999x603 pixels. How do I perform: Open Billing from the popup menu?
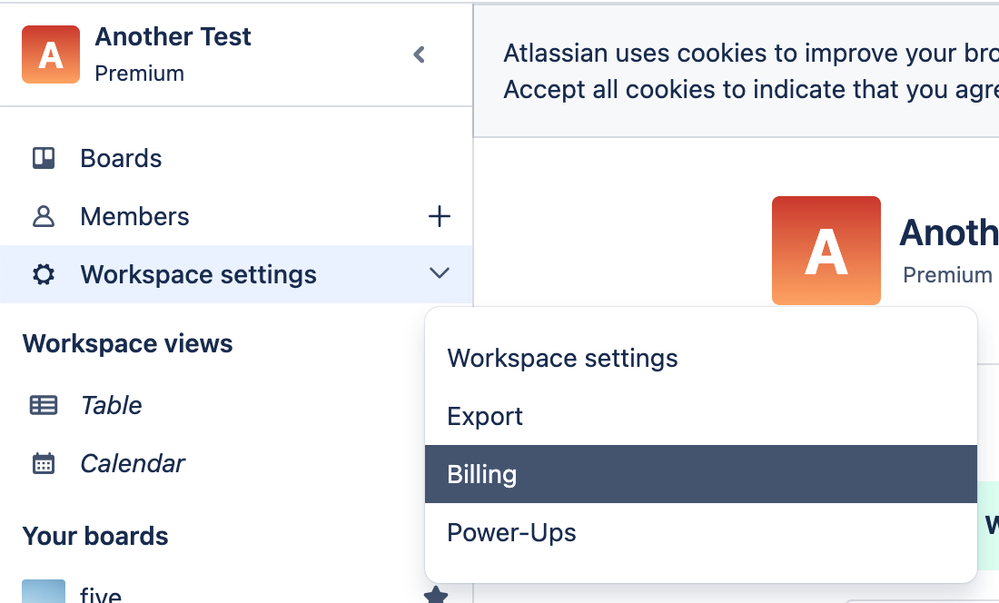click(x=482, y=474)
